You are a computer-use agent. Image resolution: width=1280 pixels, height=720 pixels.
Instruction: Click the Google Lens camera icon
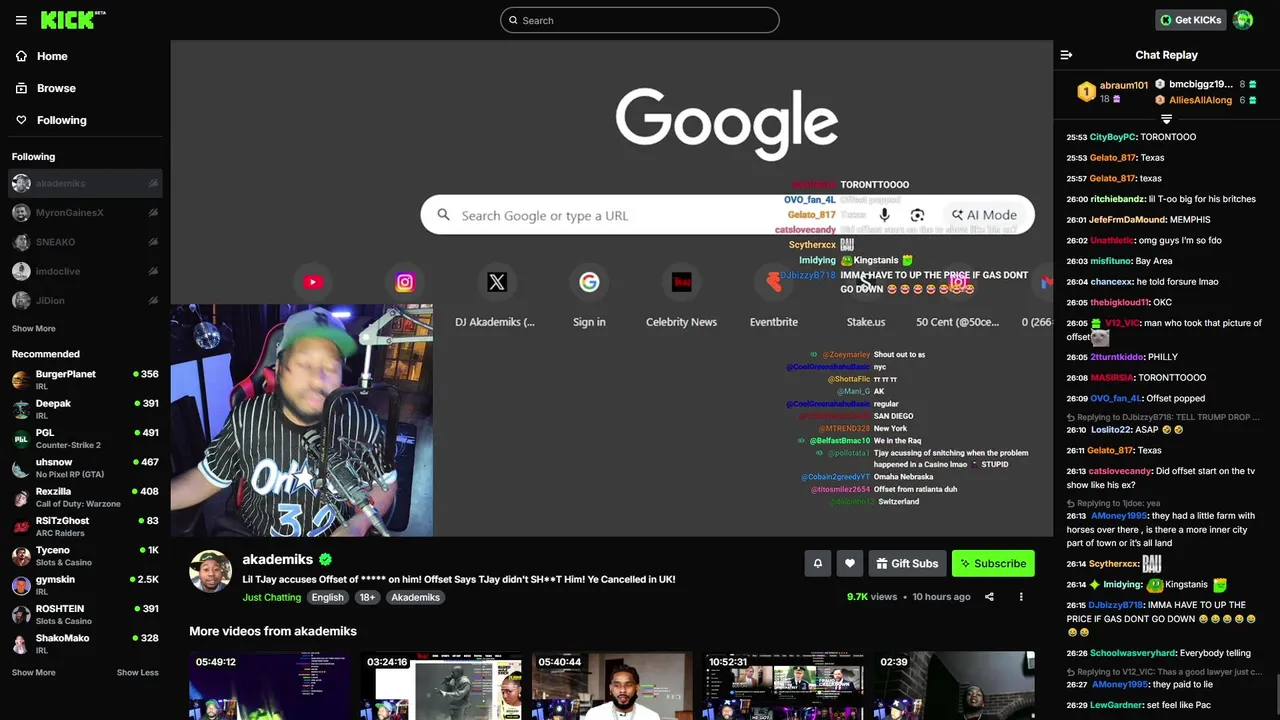(917, 215)
